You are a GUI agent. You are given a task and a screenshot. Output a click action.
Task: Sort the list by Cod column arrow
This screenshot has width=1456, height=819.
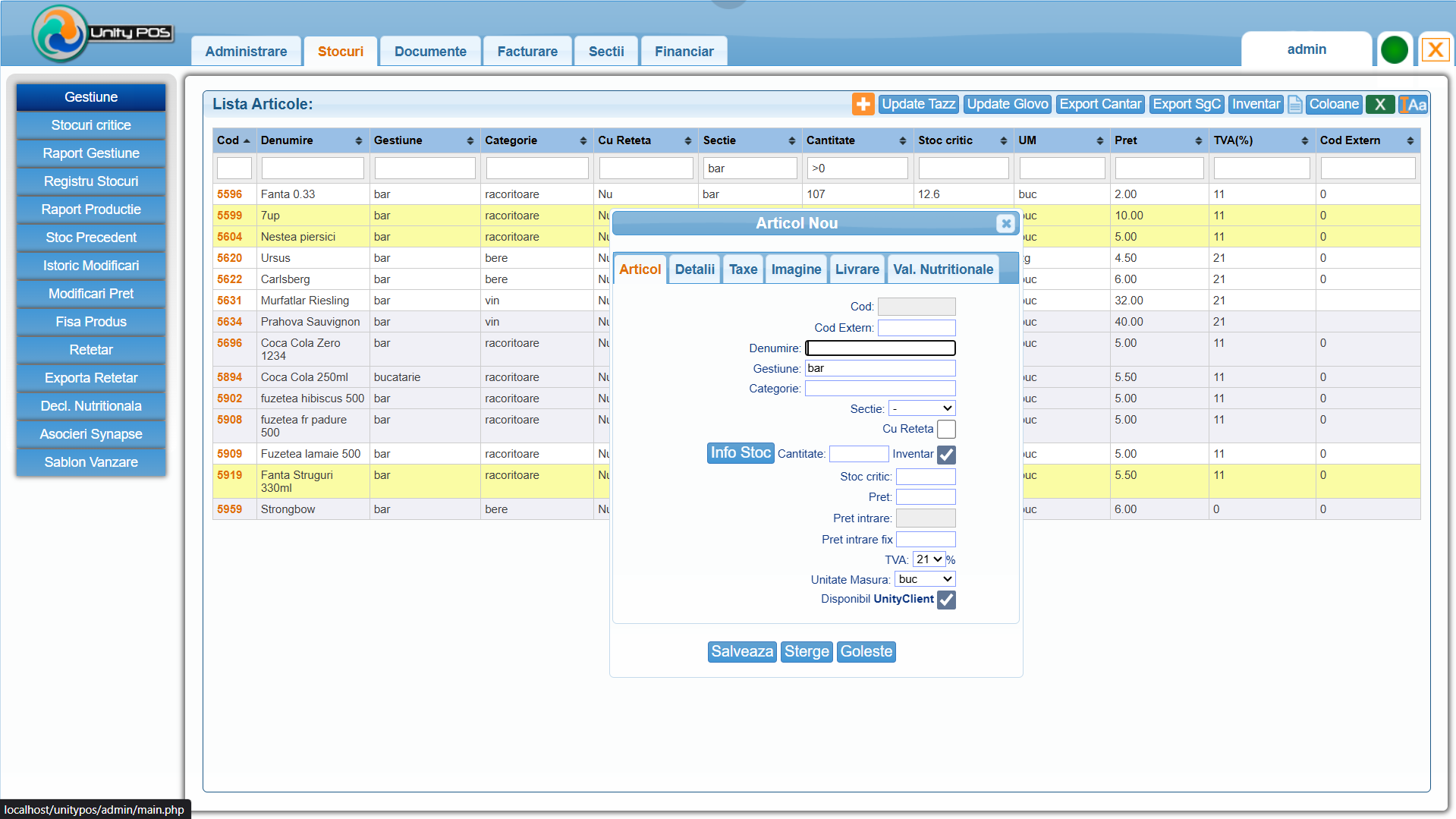click(247, 140)
